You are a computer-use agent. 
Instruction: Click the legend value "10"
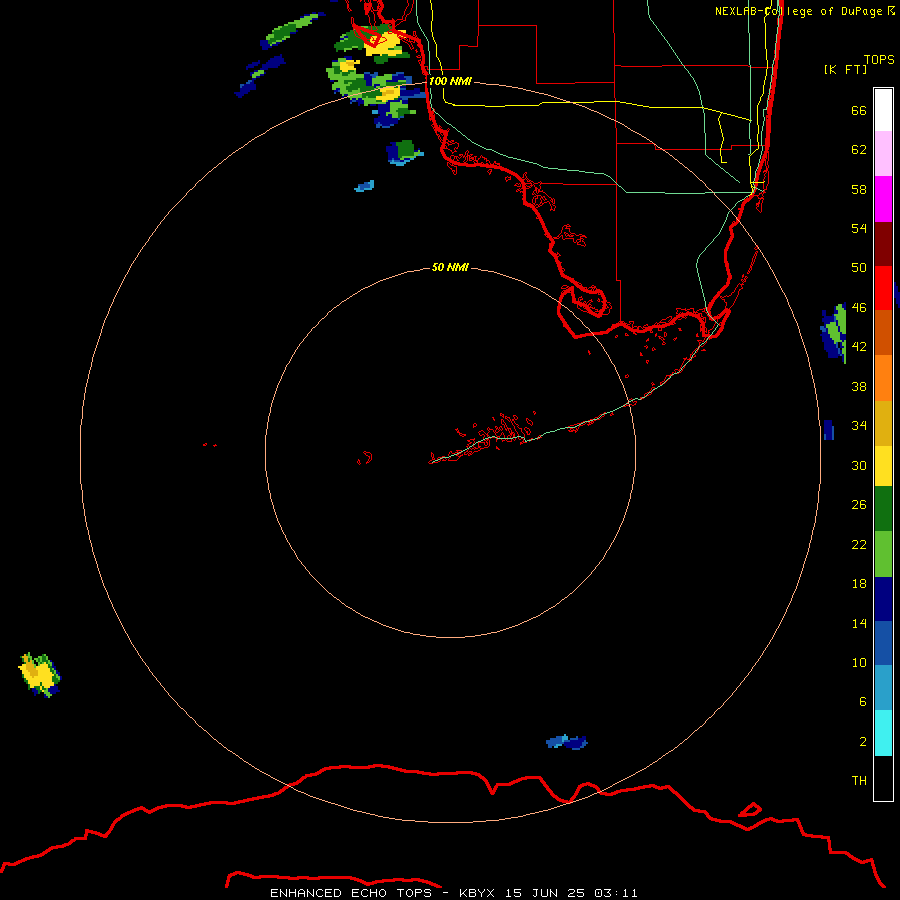859,663
